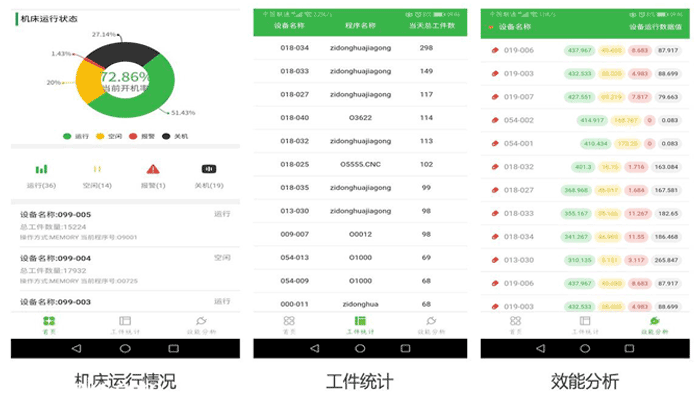The height and width of the screenshot is (403, 700).
Task: Open 效能分析 tab icon on 工件统计 screen
Action: tap(431, 321)
